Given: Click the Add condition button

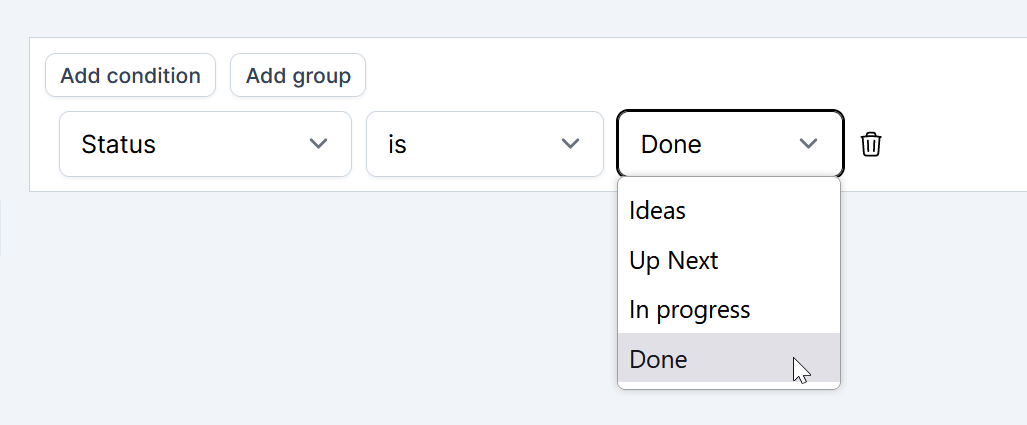Looking at the screenshot, I should point(130,76).
